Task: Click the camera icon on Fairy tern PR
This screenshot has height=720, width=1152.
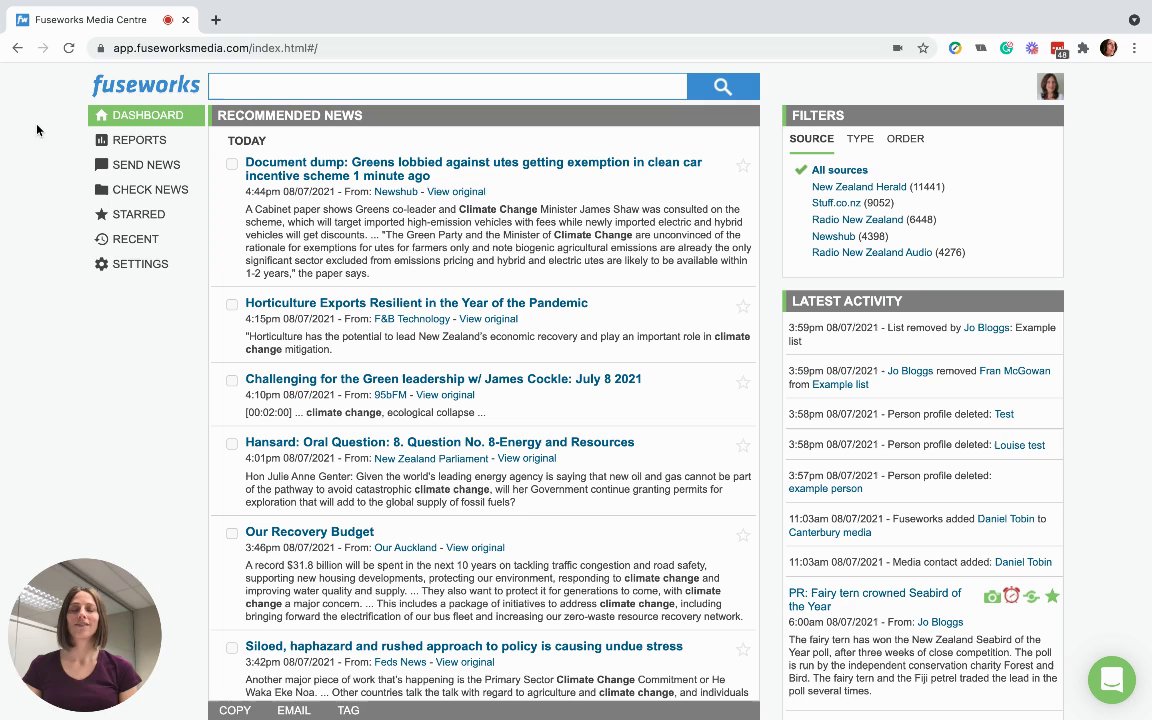Action: 992,597
